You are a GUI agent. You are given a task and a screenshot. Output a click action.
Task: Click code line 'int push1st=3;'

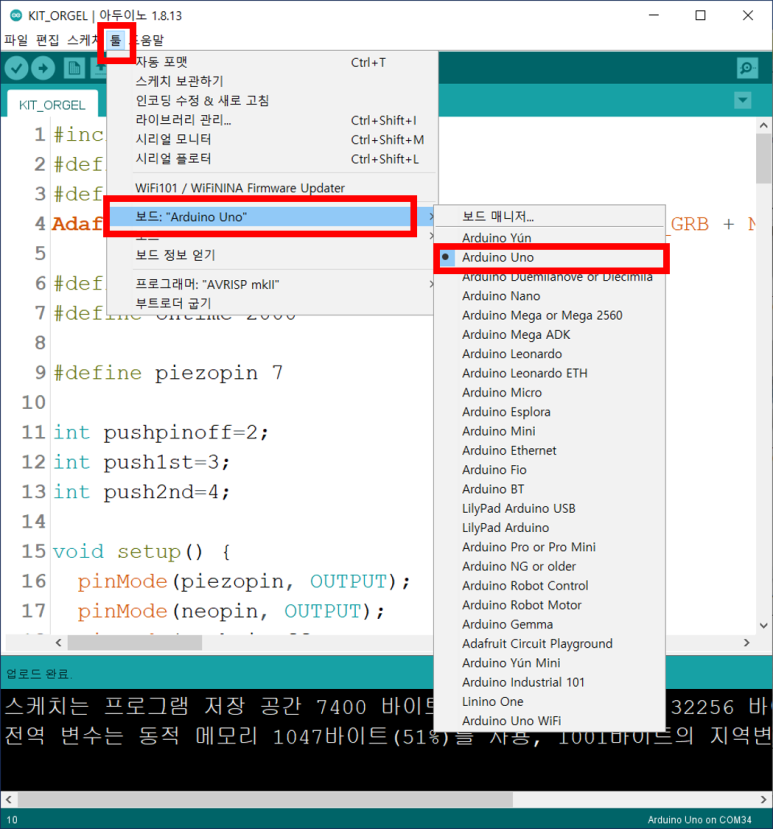(x=142, y=463)
